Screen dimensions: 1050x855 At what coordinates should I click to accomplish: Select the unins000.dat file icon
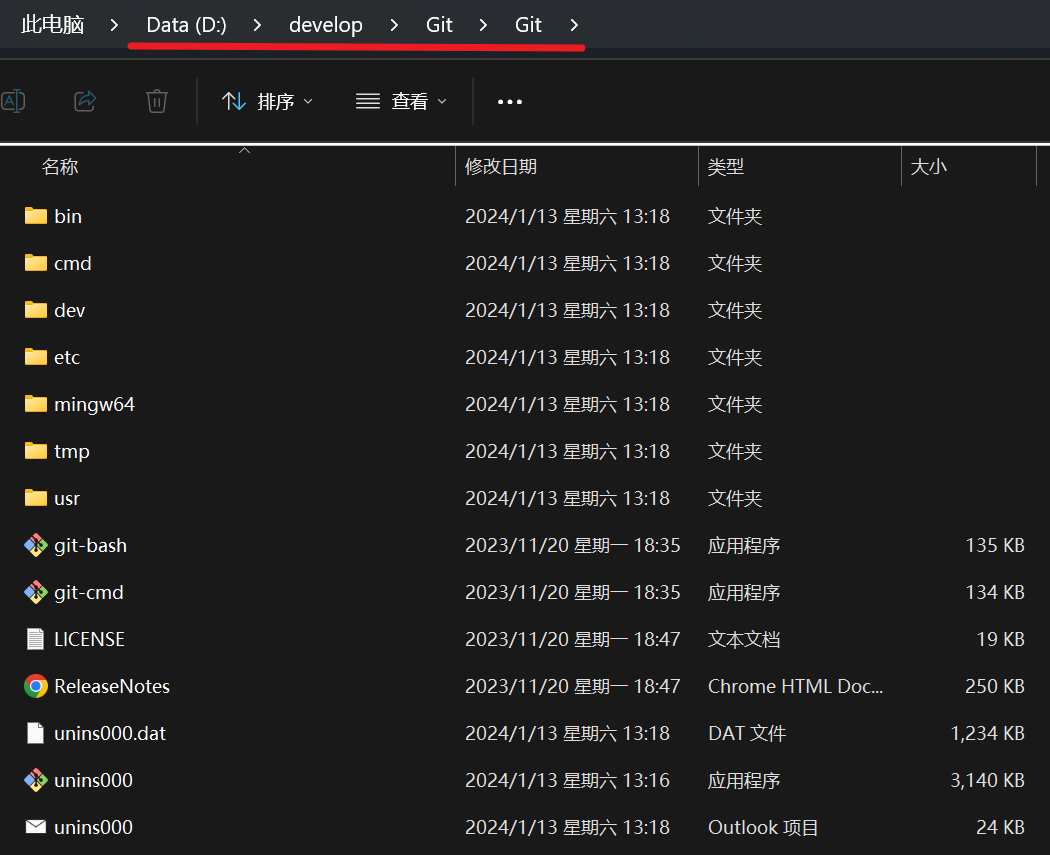coord(35,733)
